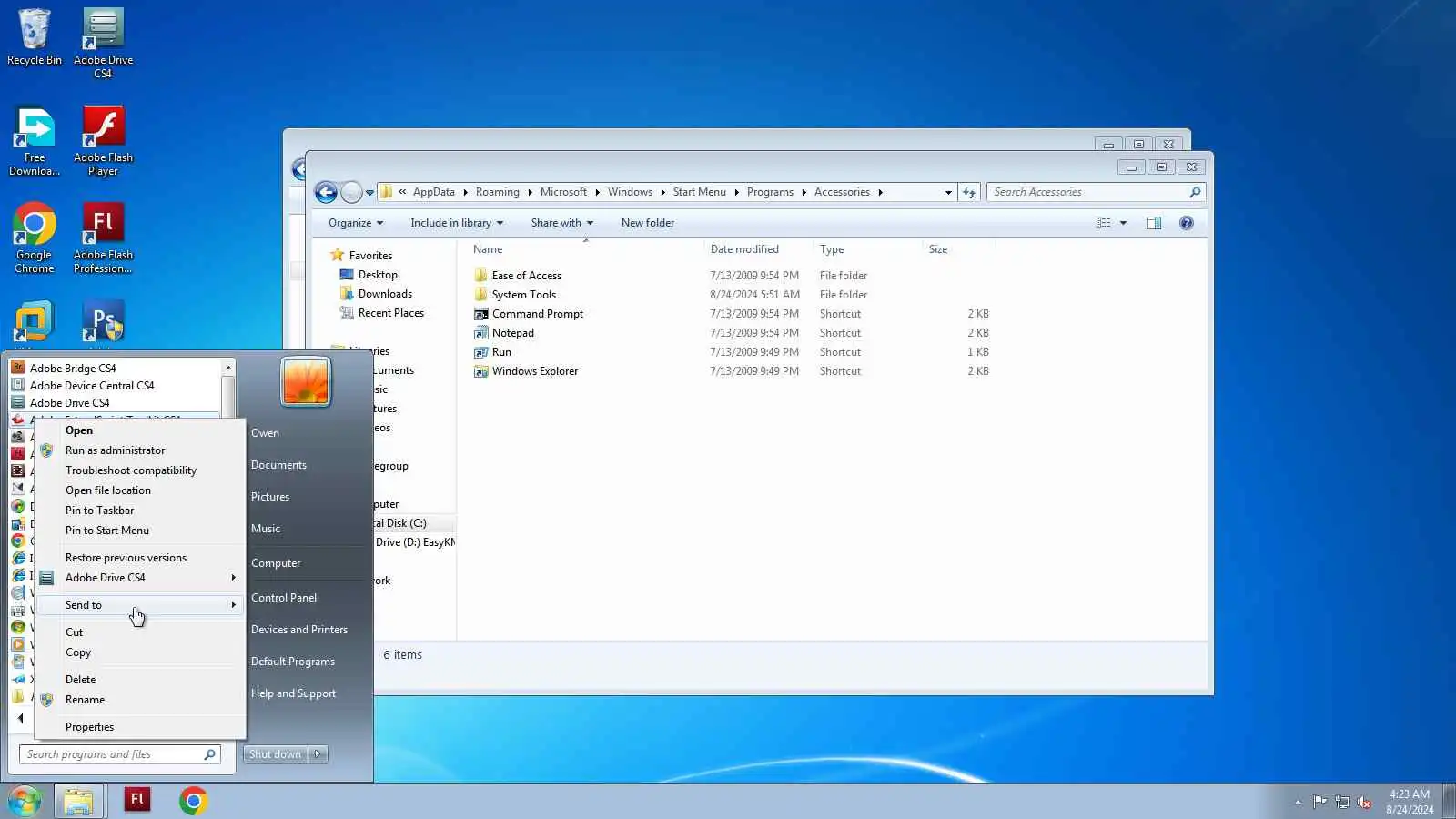
Task: Open Devices and Printers link
Action: pos(299,630)
